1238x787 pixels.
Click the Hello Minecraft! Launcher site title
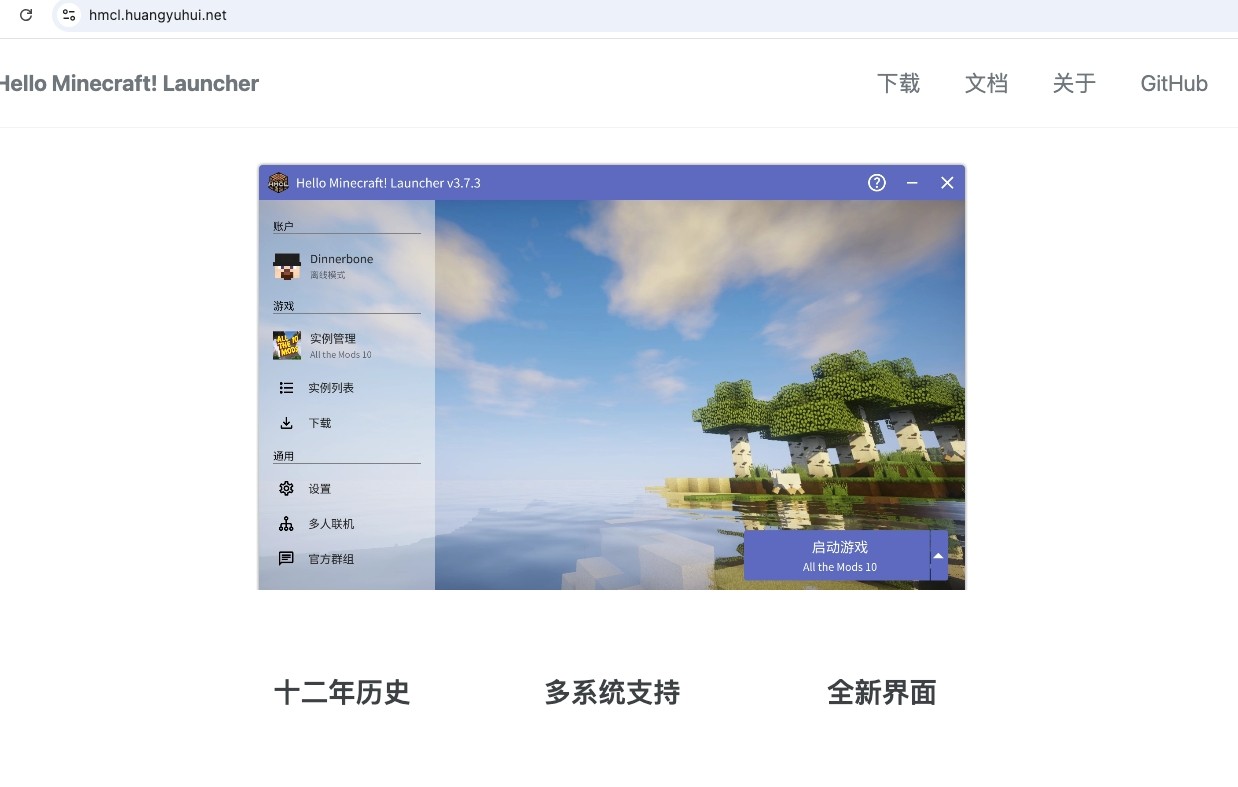(x=129, y=83)
